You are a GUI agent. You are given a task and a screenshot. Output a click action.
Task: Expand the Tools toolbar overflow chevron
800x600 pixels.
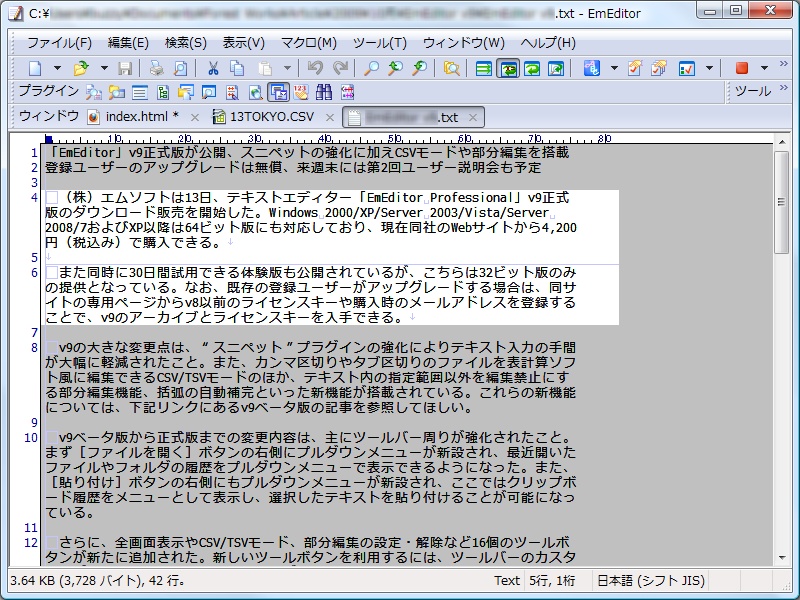coord(784,88)
